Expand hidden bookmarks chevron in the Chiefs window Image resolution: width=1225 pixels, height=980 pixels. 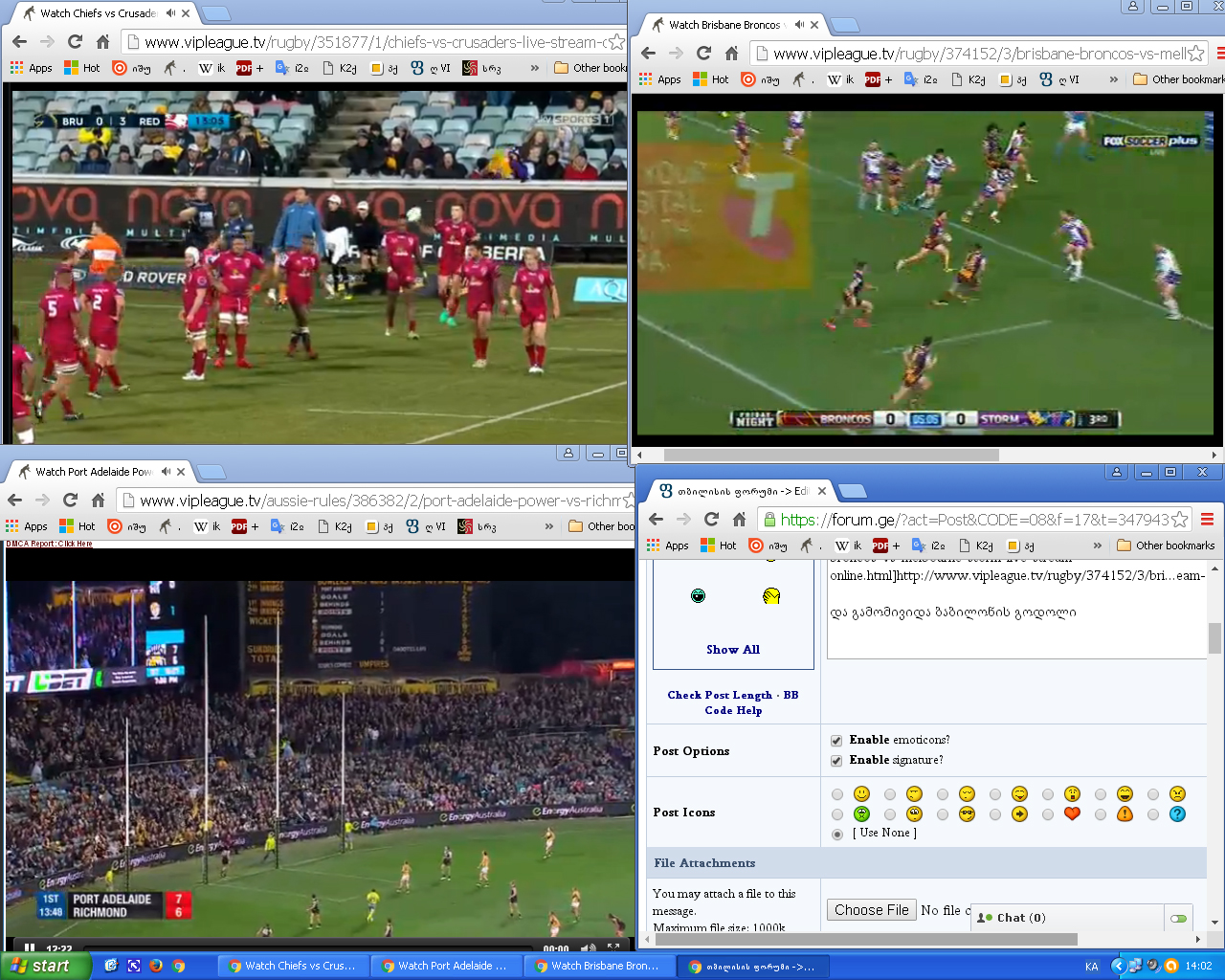[x=535, y=68]
